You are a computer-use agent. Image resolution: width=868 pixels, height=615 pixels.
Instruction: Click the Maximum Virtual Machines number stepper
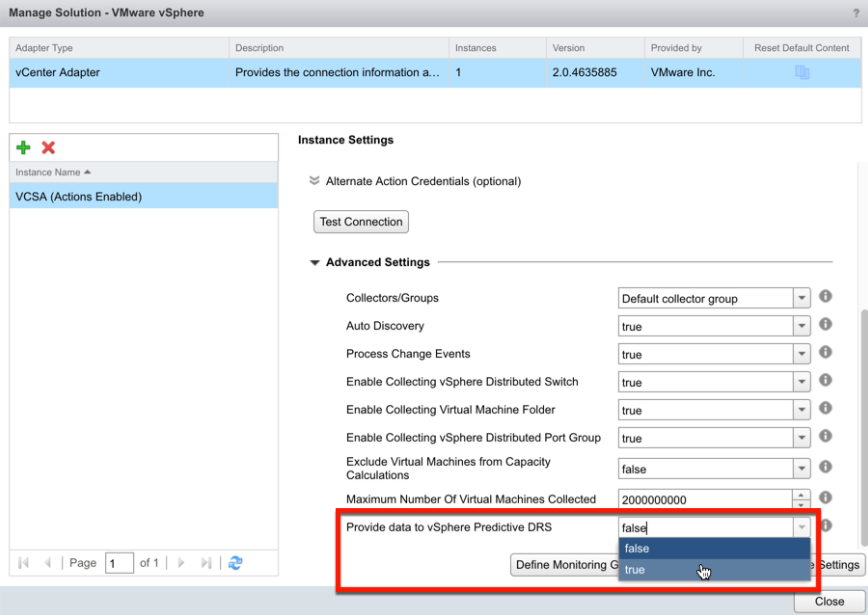tap(802, 498)
